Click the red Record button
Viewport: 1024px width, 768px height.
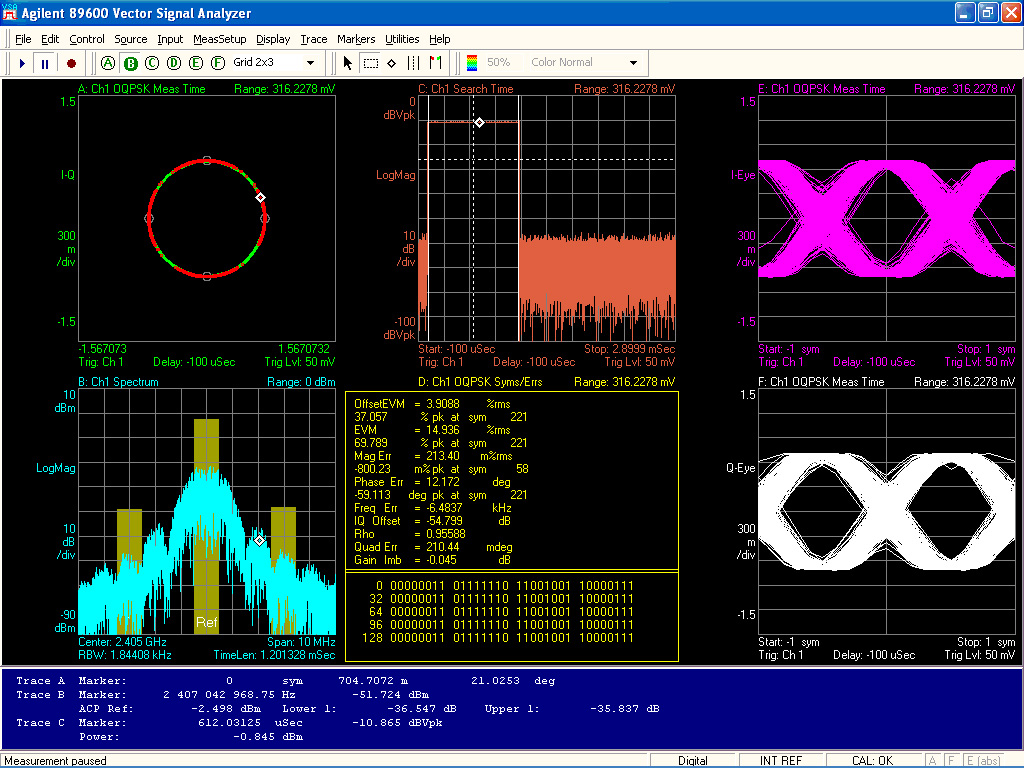point(71,63)
